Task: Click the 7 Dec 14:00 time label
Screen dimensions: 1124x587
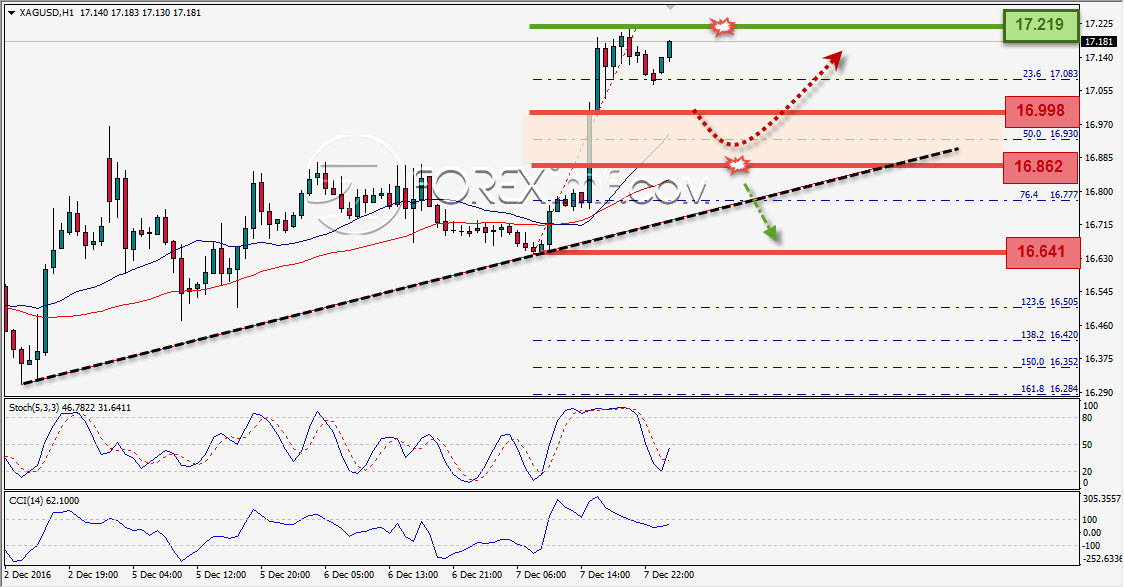Action: (x=605, y=575)
